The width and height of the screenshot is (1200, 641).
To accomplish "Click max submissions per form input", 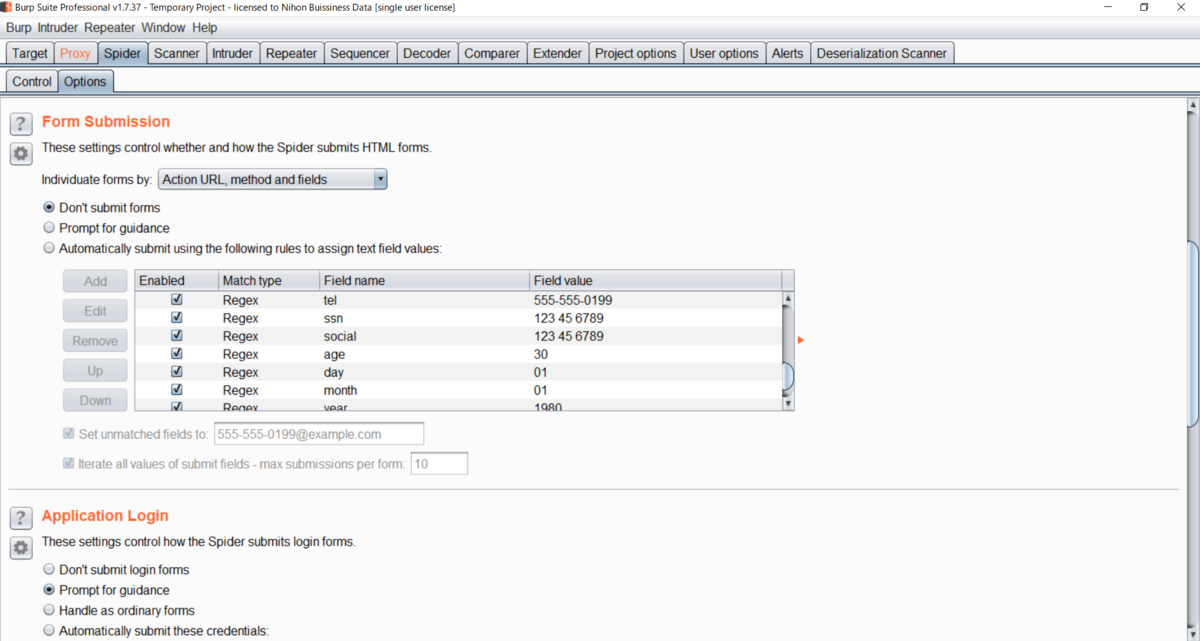I will coord(439,464).
